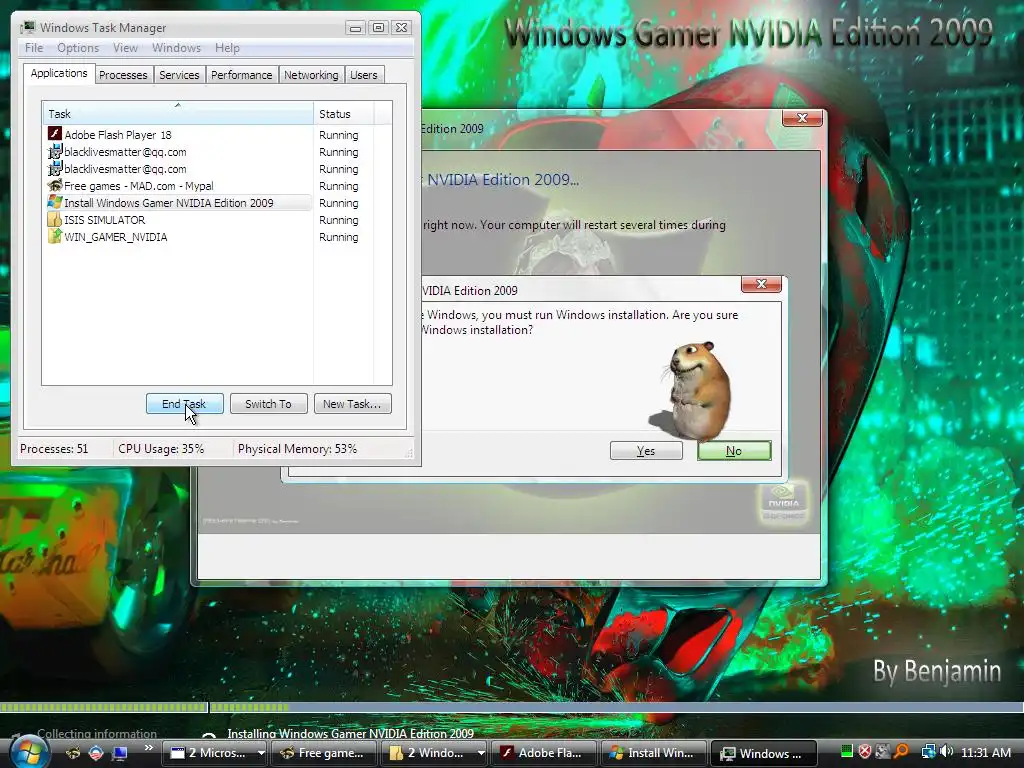Select the Free games - MAD.com - Mypal task
The height and width of the screenshot is (768, 1024).
179,185
